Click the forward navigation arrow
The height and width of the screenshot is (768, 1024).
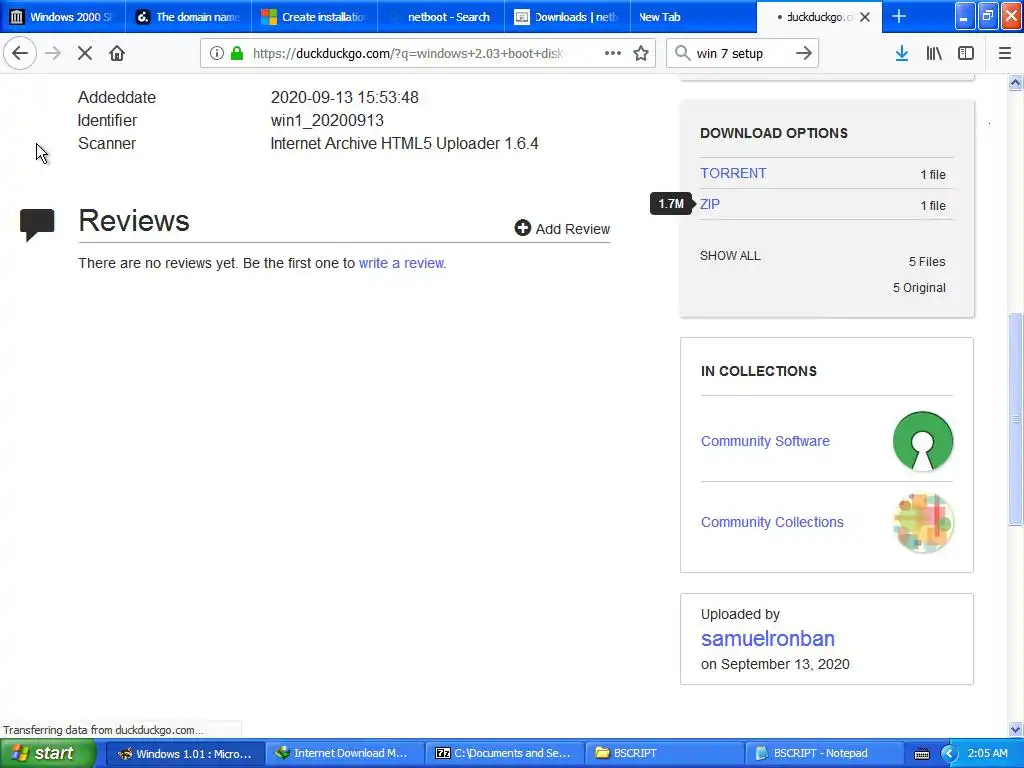53,53
